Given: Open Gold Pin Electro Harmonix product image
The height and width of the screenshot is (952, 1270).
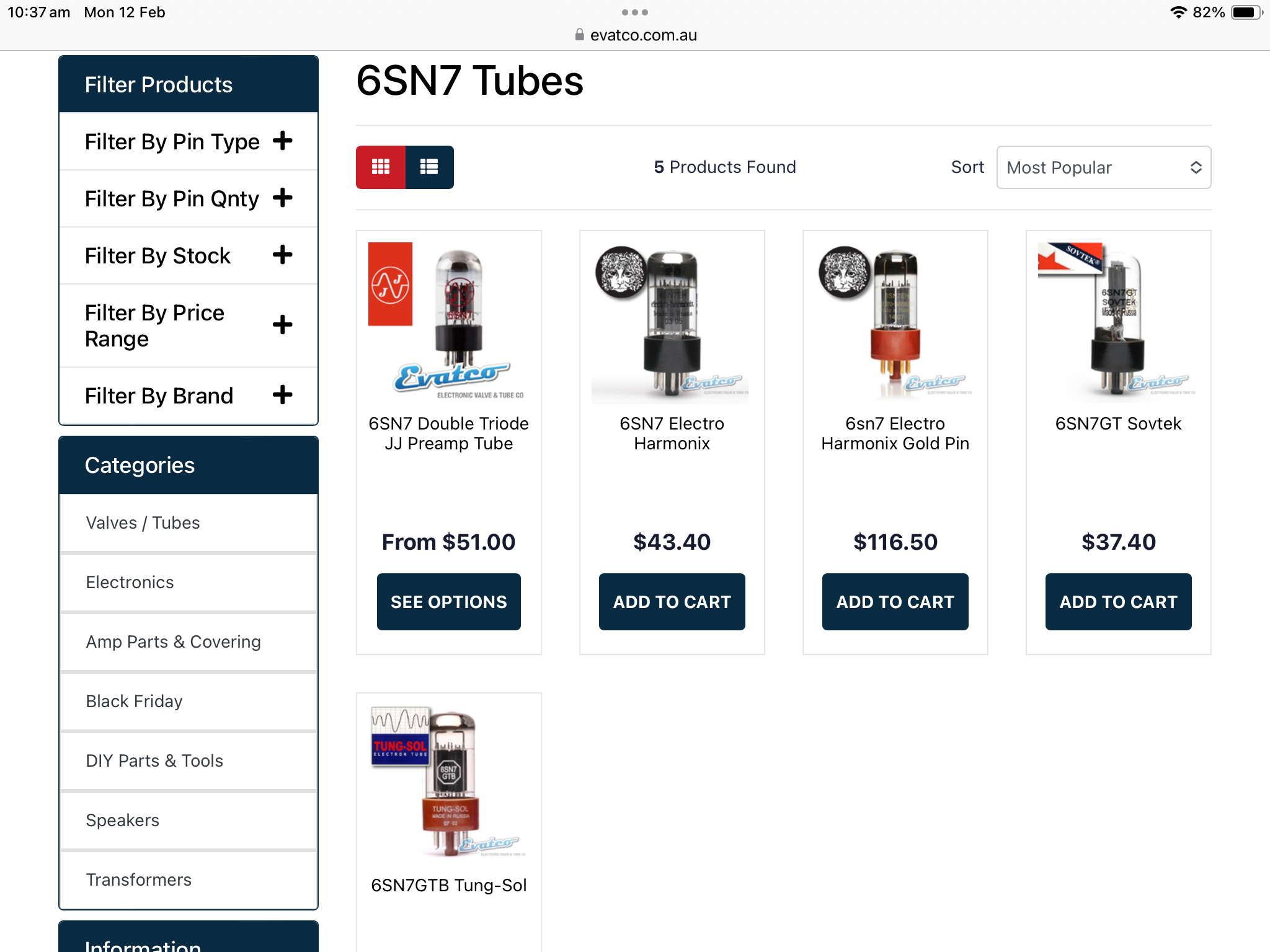Looking at the screenshot, I should pyautogui.click(x=895, y=322).
